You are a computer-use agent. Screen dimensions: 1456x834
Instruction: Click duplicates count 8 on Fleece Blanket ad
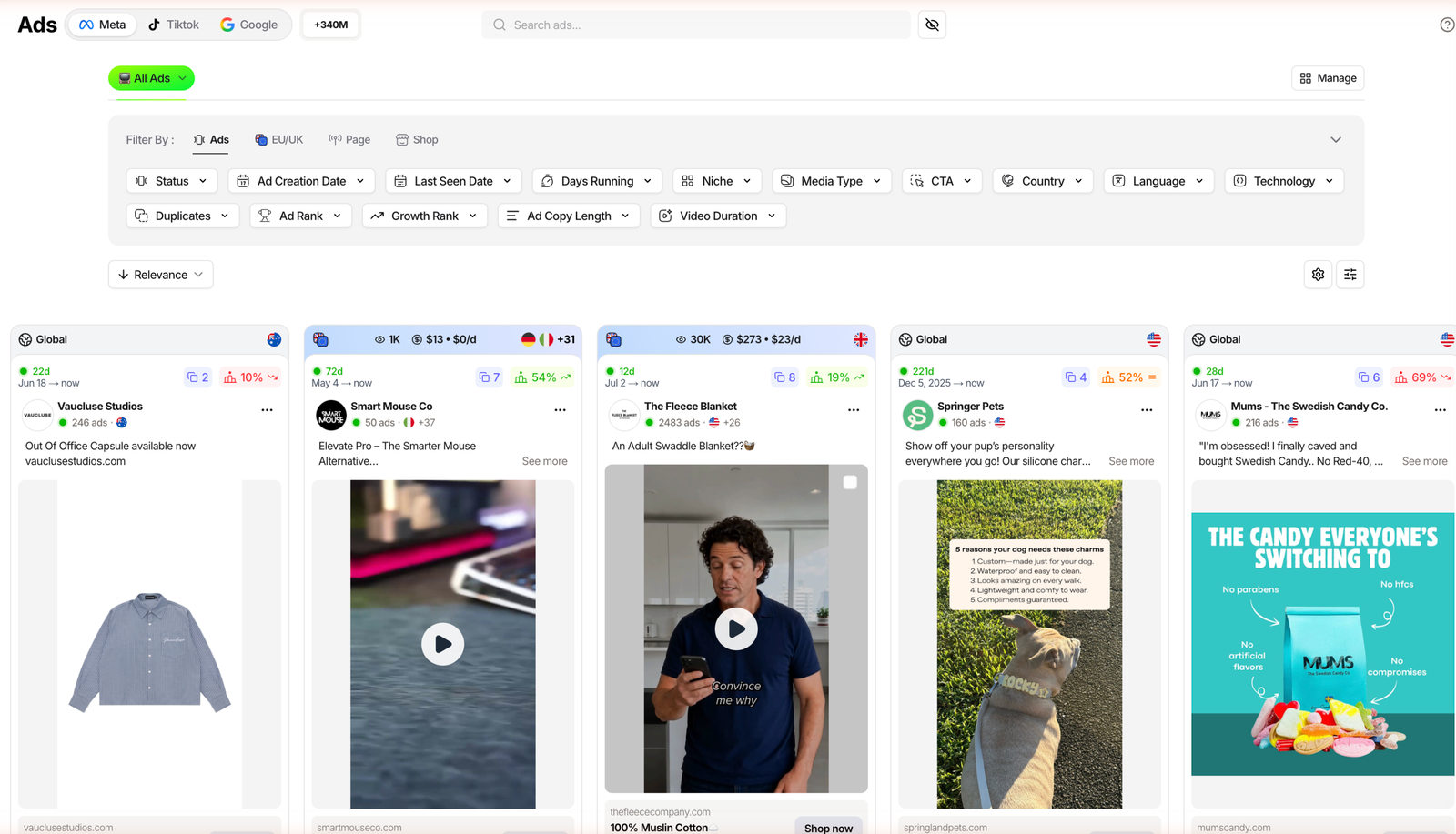tap(785, 377)
